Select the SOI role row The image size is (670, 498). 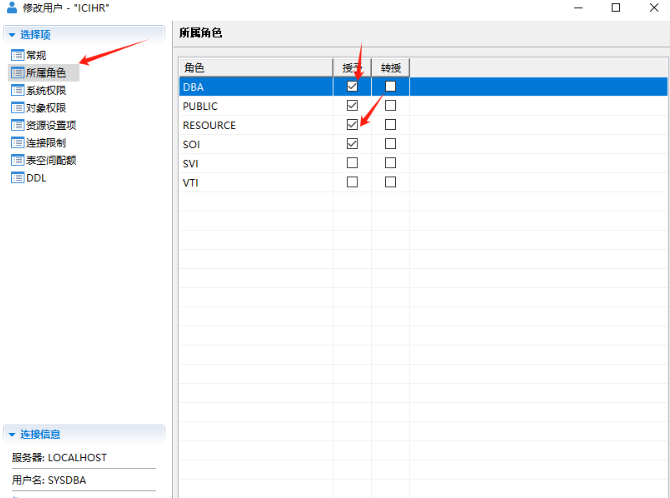tap(423, 144)
